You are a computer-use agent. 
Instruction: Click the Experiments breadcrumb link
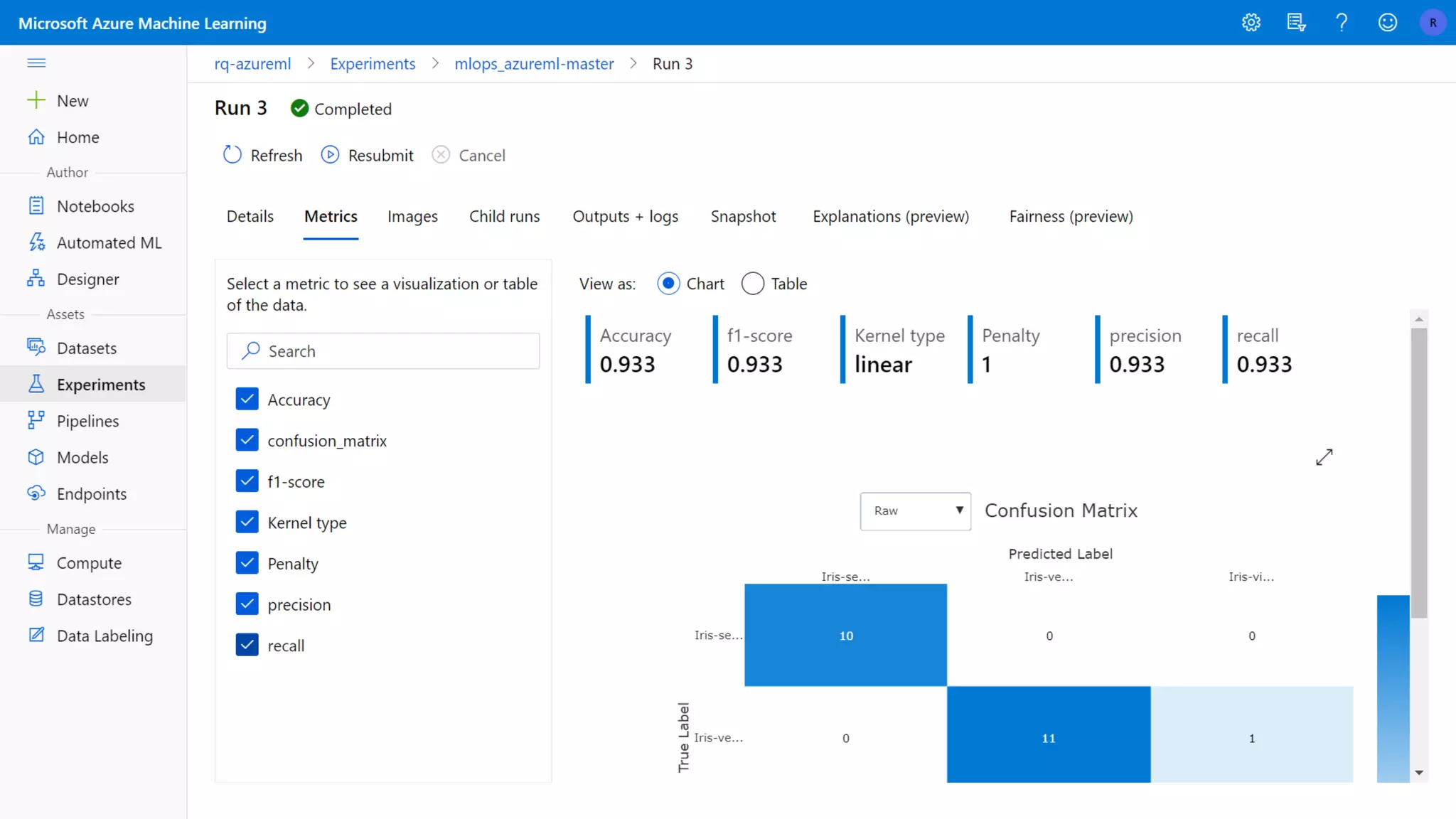(x=373, y=64)
